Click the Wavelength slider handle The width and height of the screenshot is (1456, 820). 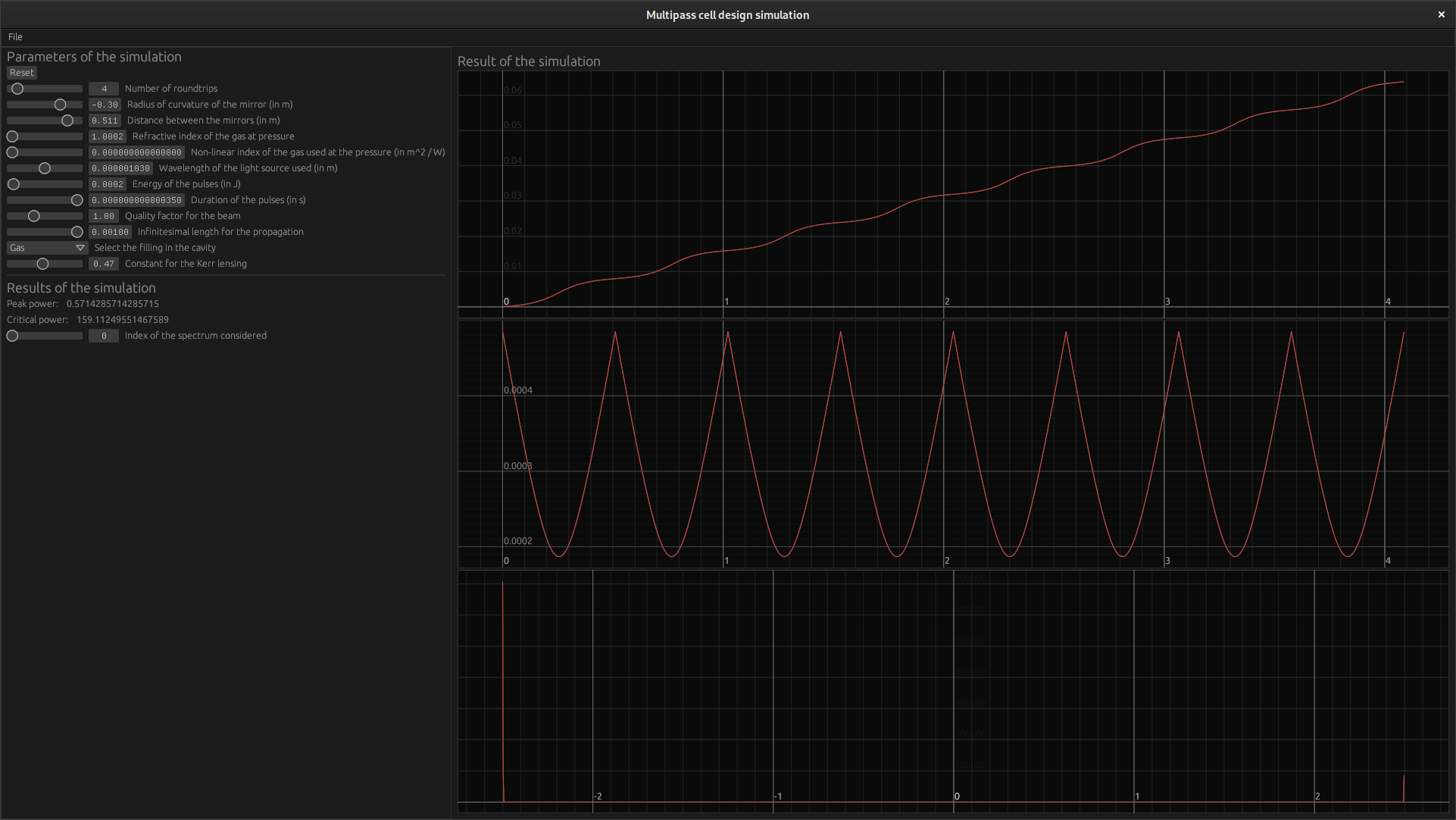(x=45, y=168)
